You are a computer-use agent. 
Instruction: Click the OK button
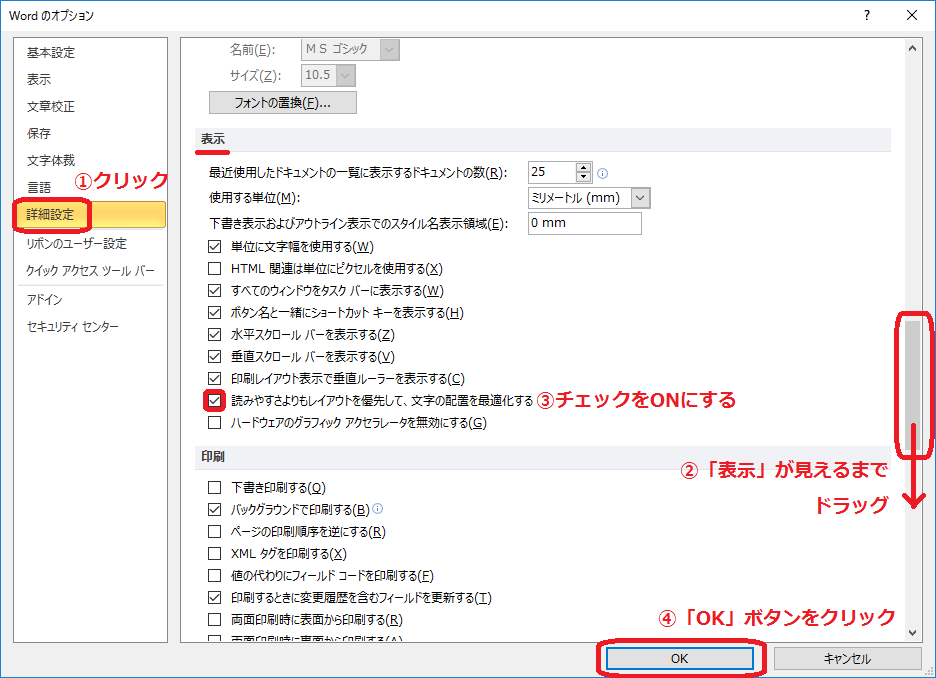click(680, 659)
